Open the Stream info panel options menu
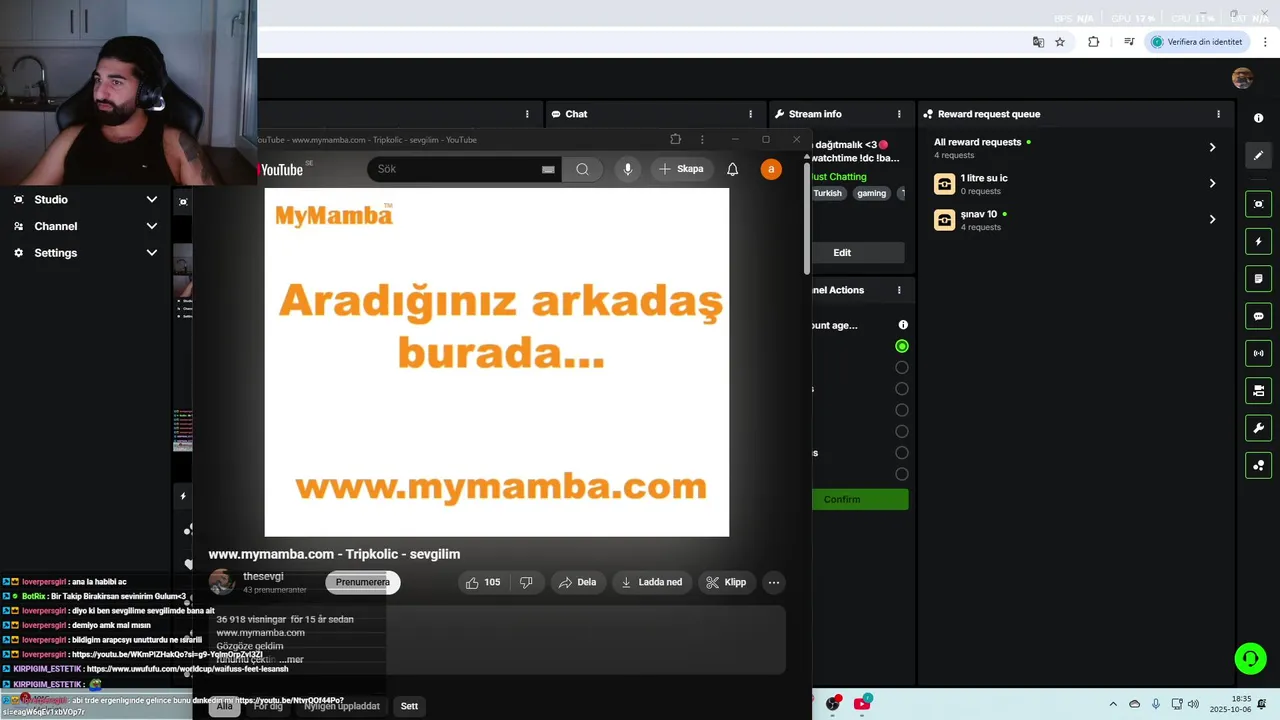The width and height of the screenshot is (1280, 720). [x=899, y=114]
